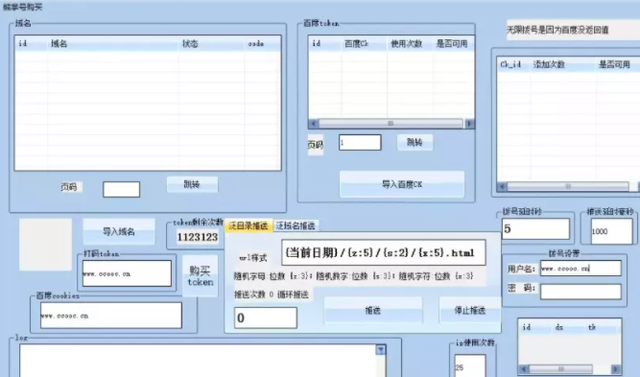
Task: Focus the 密码 field in 拨号设置
Action: tap(581, 292)
